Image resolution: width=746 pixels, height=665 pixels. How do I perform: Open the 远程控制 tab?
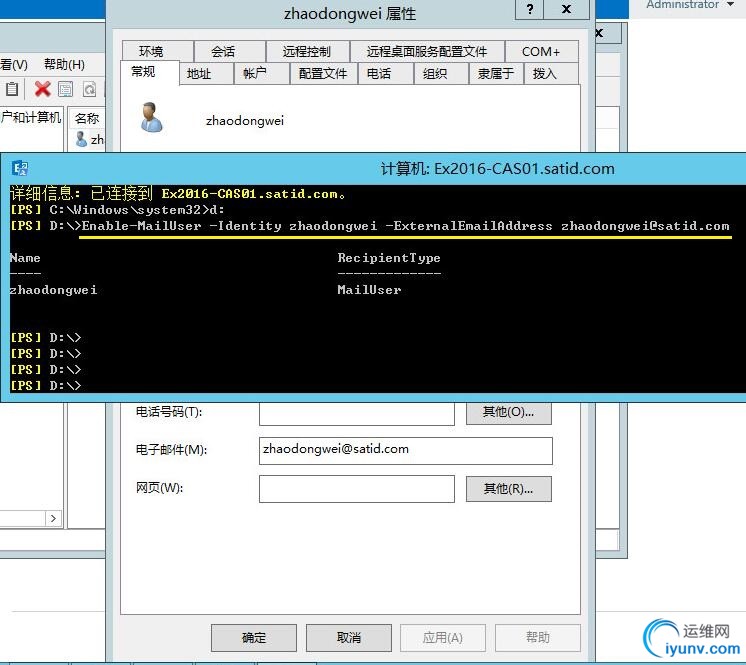[x=308, y=51]
